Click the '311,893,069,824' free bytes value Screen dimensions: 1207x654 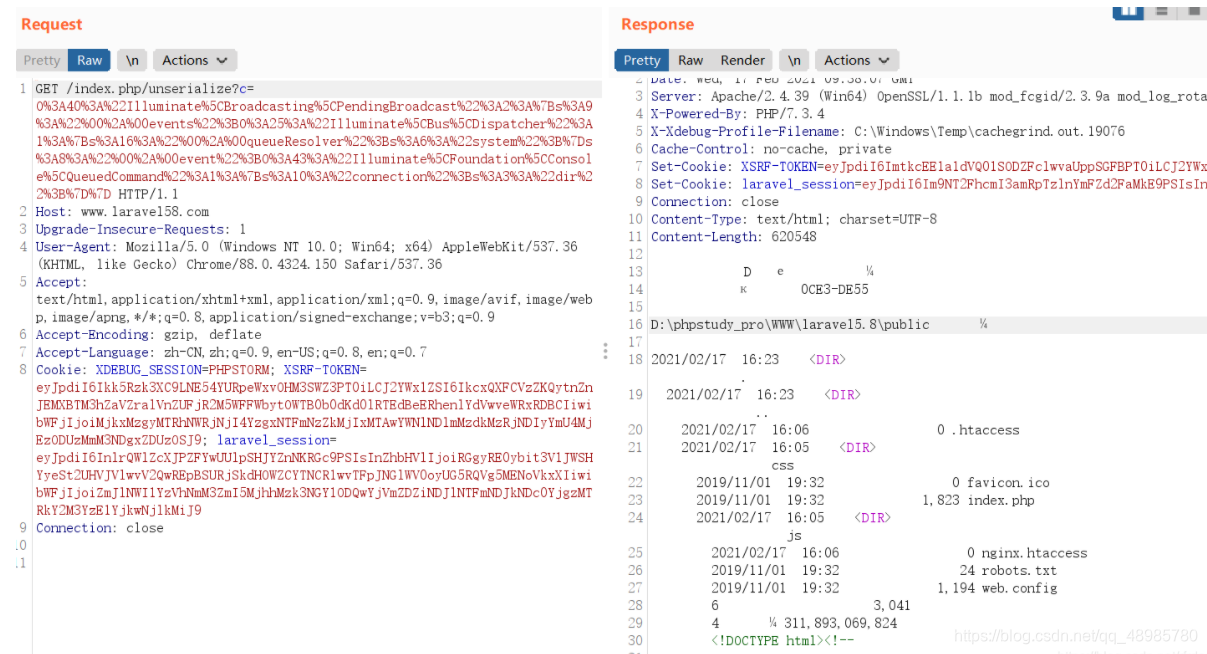(841, 623)
